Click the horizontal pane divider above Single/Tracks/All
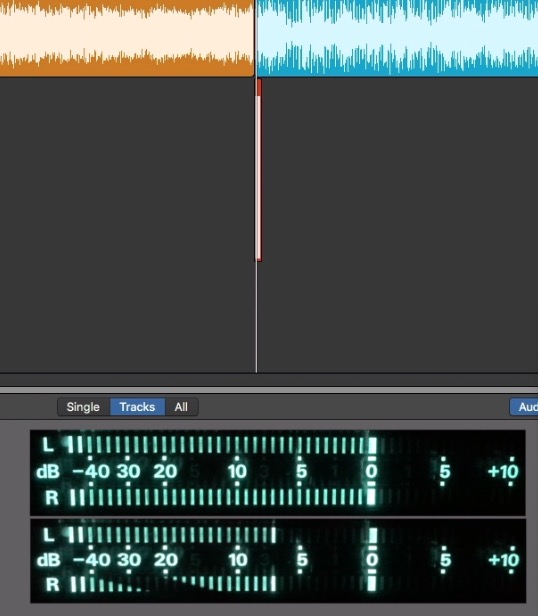This screenshot has height=616, width=538. pos(269,390)
